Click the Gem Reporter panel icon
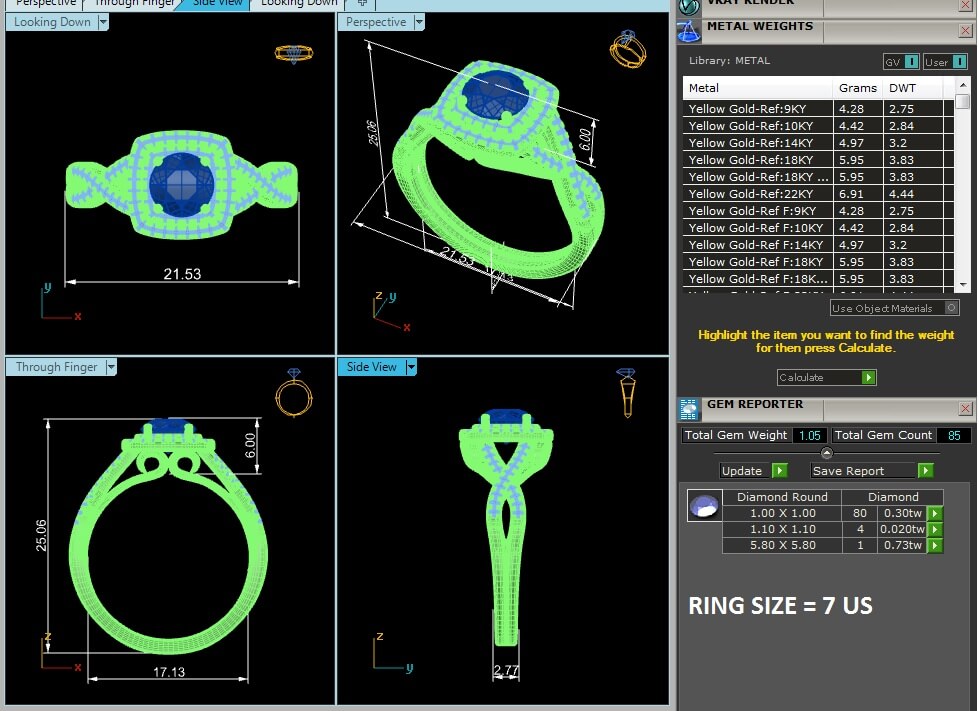The width and height of the screenshot is (979, 711). tap(689, 408)
